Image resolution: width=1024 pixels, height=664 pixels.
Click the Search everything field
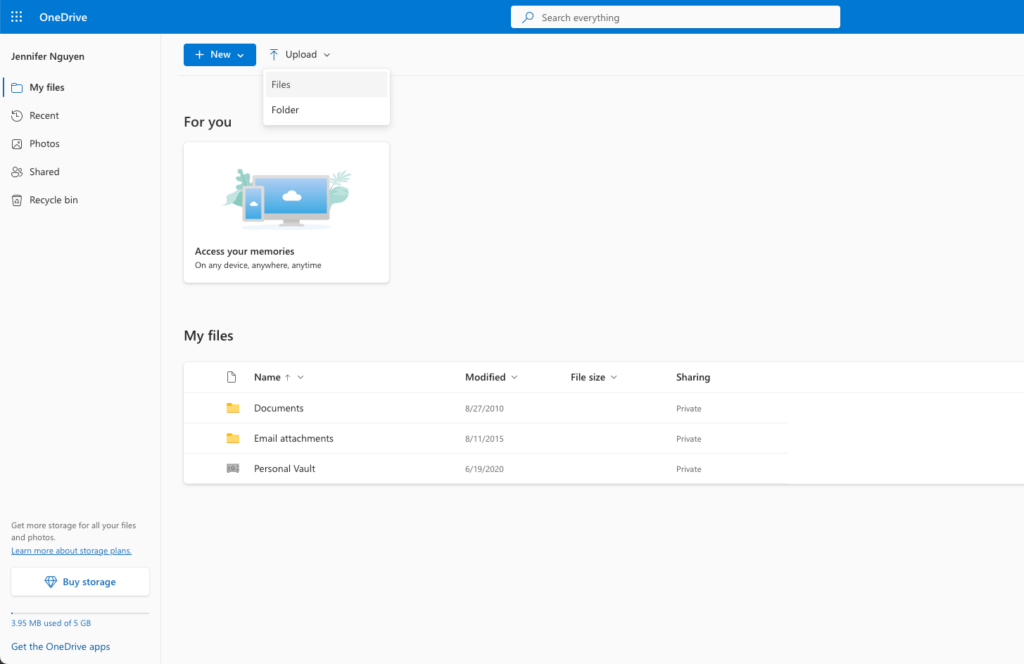tap(675, 17)
